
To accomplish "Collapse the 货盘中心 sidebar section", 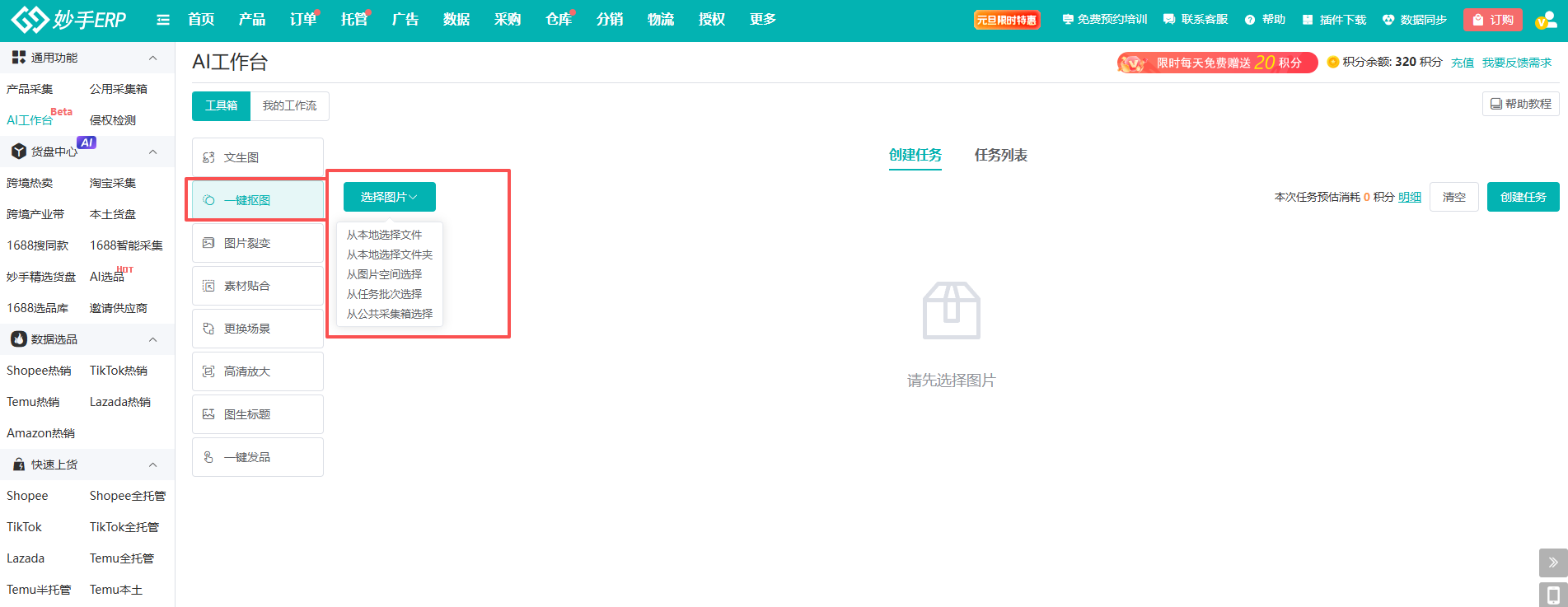I will pos(152,152).
